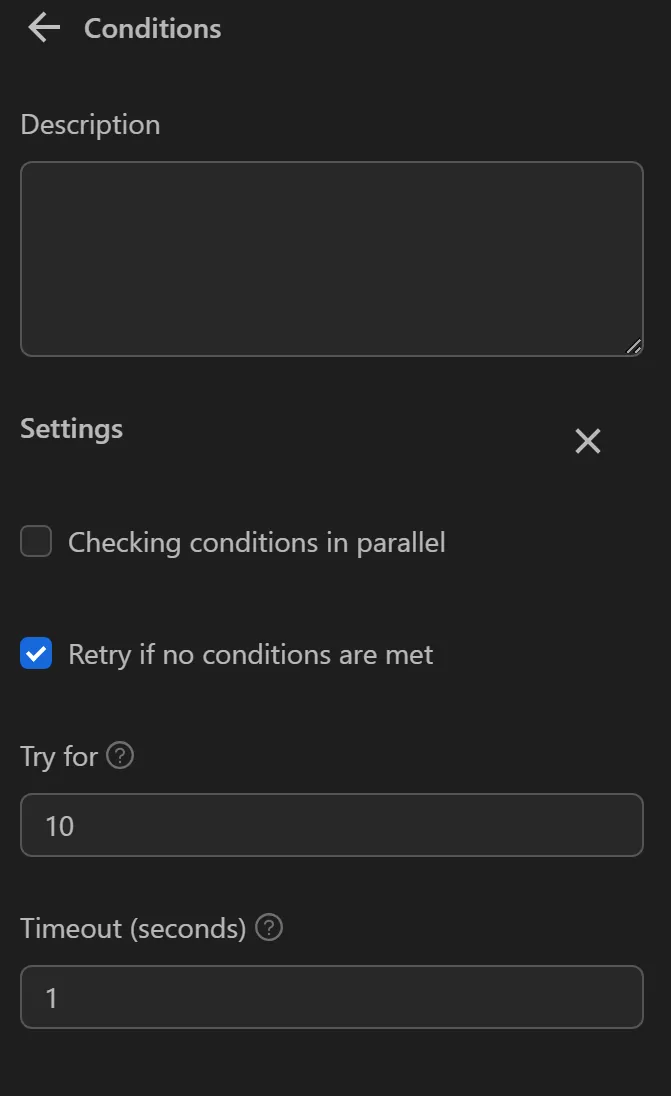Uncheck "Retry if no conditions are met"
The image size is (671, 1096).
click(35, 653)
